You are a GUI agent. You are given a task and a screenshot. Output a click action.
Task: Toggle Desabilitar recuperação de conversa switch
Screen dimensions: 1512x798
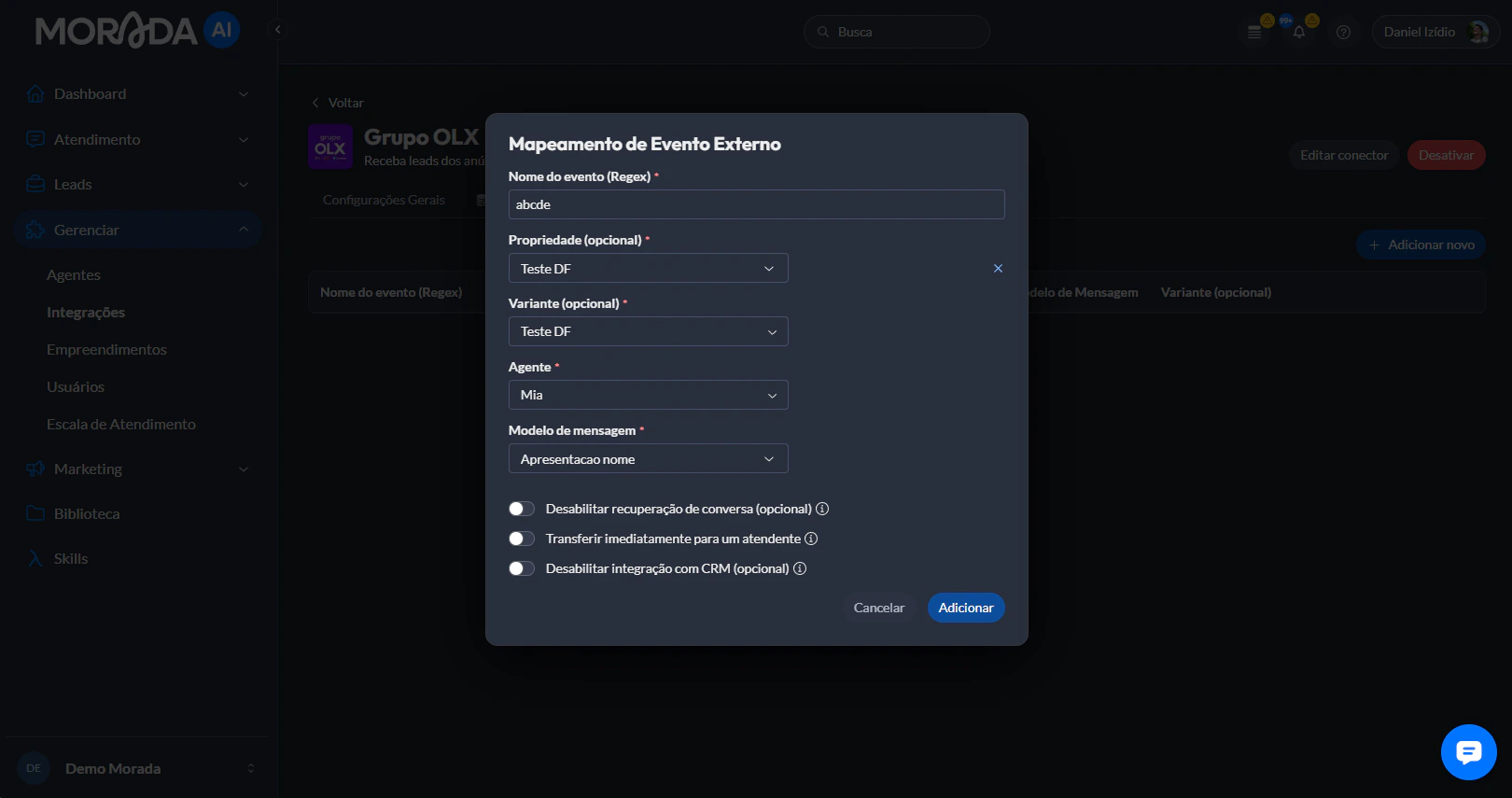tap(522, 509)
